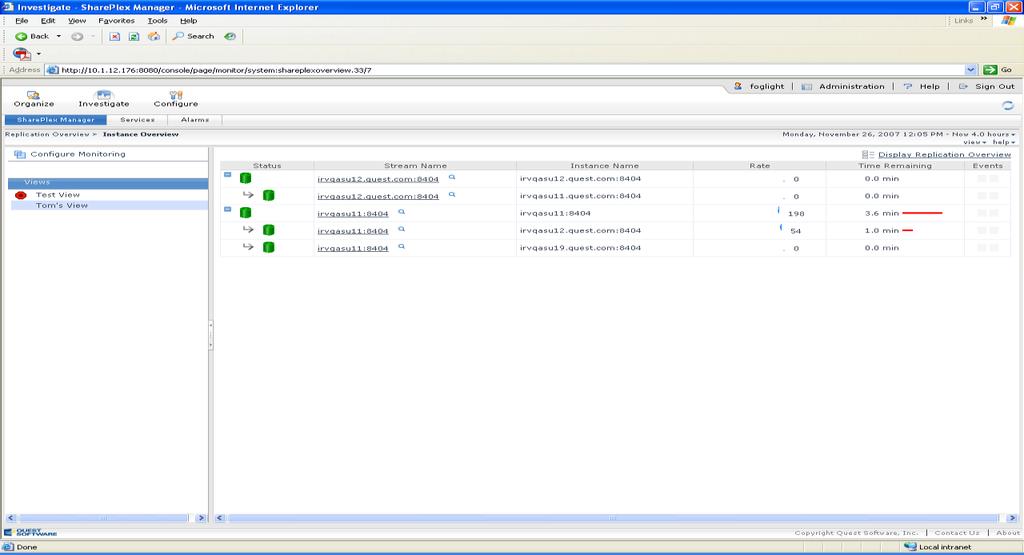
Task: Open the PDF toolbar icon dropdown arrow
Action: pos(39,54)
